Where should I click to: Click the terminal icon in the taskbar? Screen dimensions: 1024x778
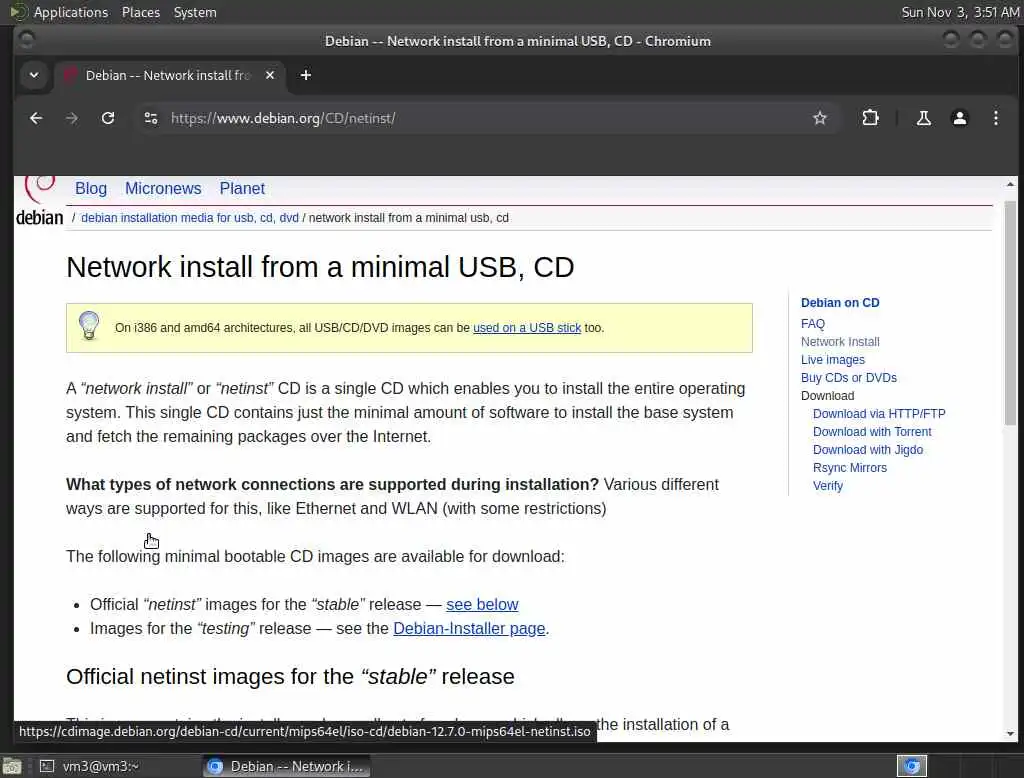tap(47, 766)
